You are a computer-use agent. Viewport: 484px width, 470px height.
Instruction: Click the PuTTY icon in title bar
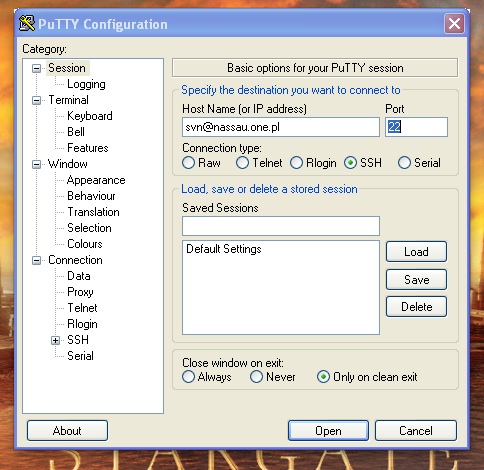pyautogui.click(x=27, y=23)
